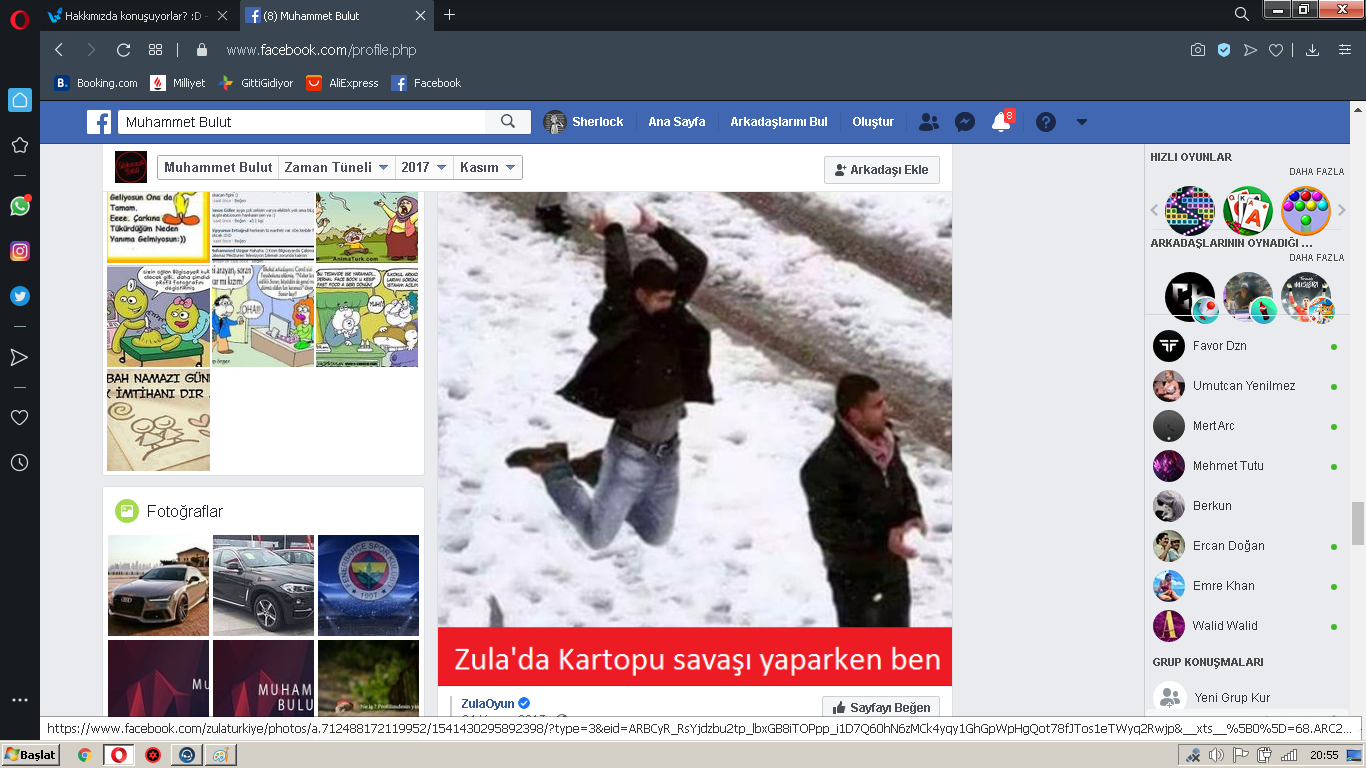Open the Opera sidebar bookmarks star
Image resolution: width=1366 pixels, height=768 pixels.
tap(19, 145)
